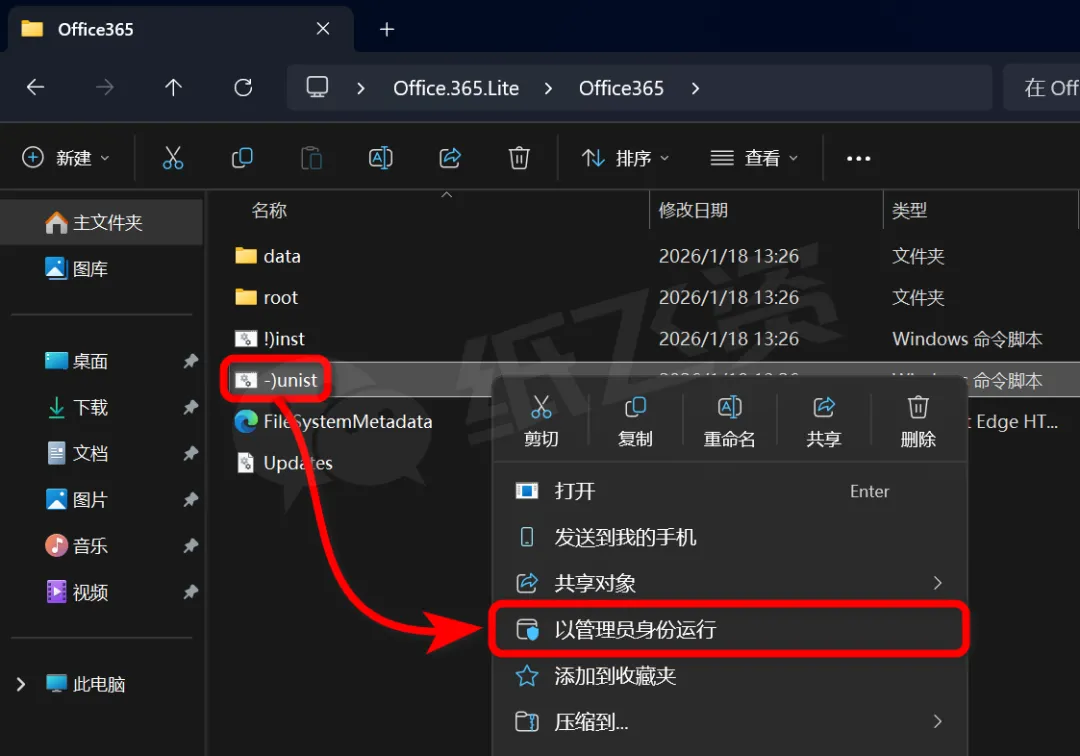The height and width of the screenshot is (756, 1080).
Task: Click the Back navigation arrow
Action: 35,87
